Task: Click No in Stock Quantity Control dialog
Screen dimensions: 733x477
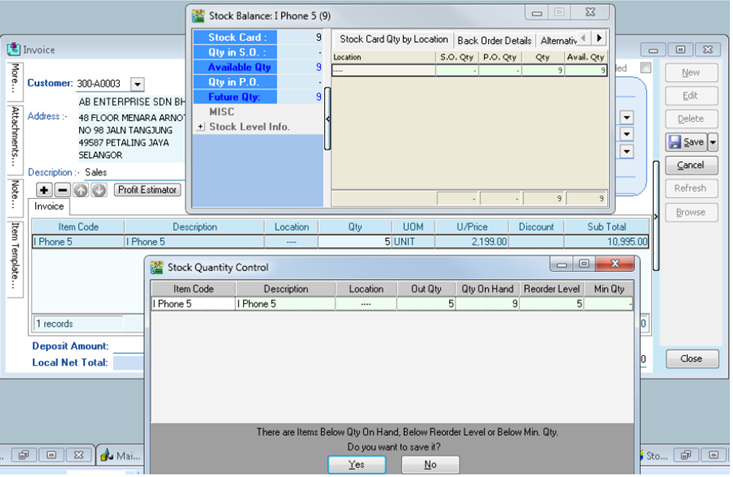Action: pos(430,465)
